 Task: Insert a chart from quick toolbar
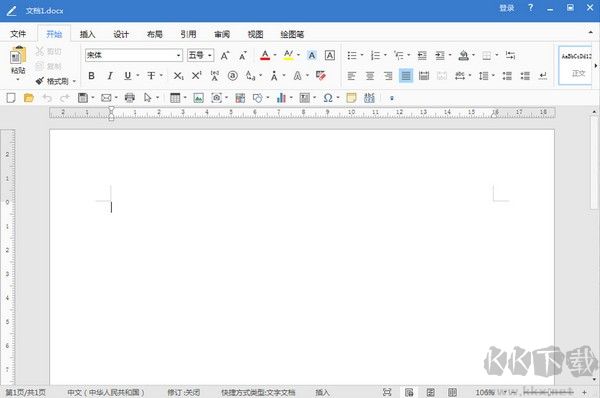(x=281, y=98)
